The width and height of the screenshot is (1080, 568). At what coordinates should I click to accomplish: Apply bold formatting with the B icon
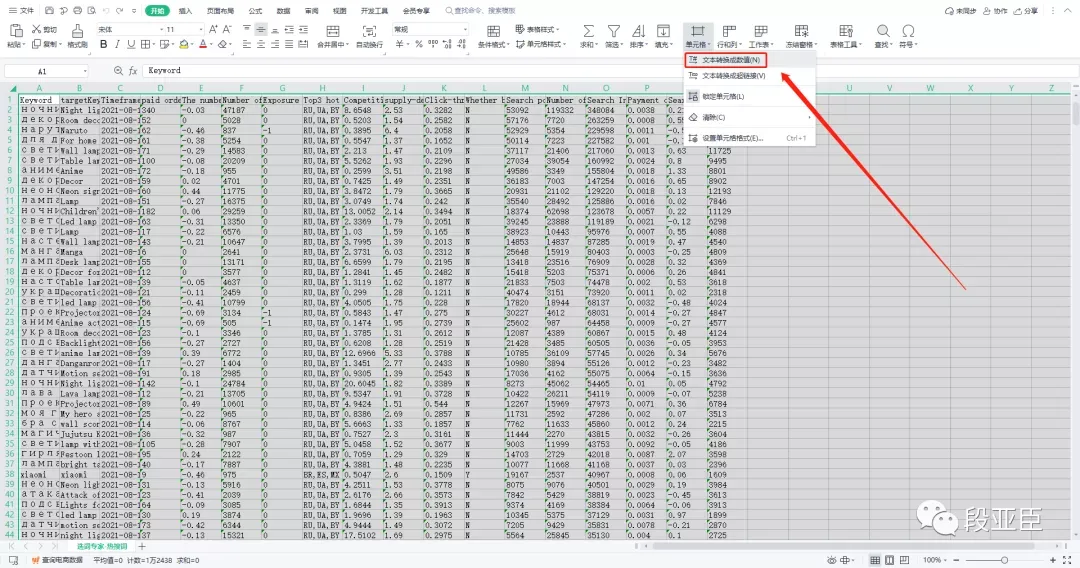pyautogui.click(x=103, y=44)
